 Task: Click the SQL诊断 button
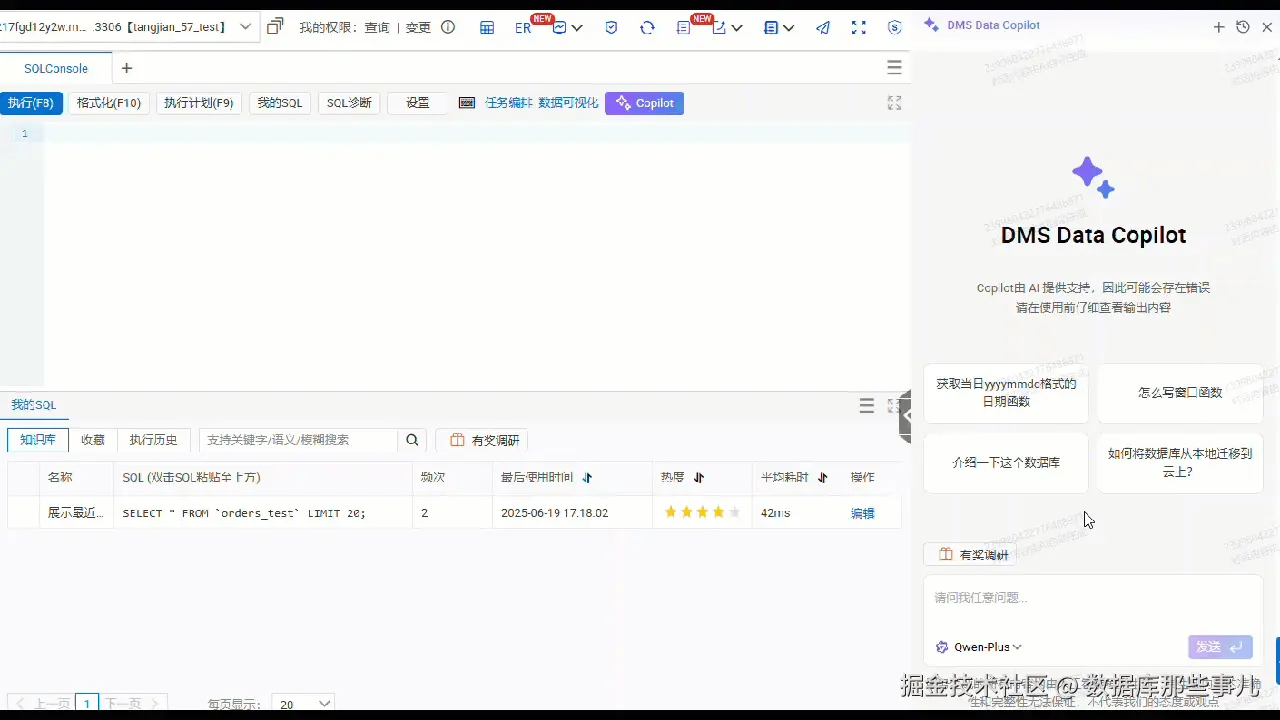point(349,103)
